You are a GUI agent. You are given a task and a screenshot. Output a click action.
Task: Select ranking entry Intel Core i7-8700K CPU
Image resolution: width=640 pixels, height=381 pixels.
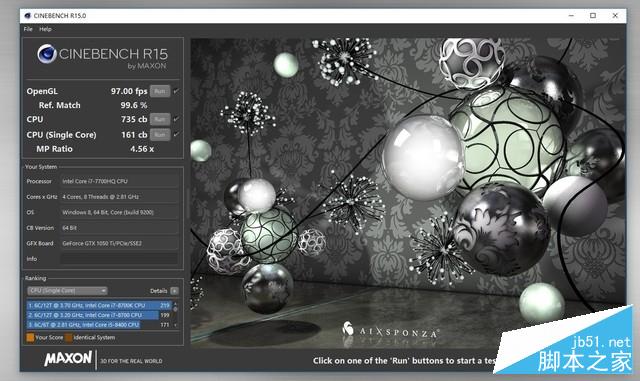[99, 305]
